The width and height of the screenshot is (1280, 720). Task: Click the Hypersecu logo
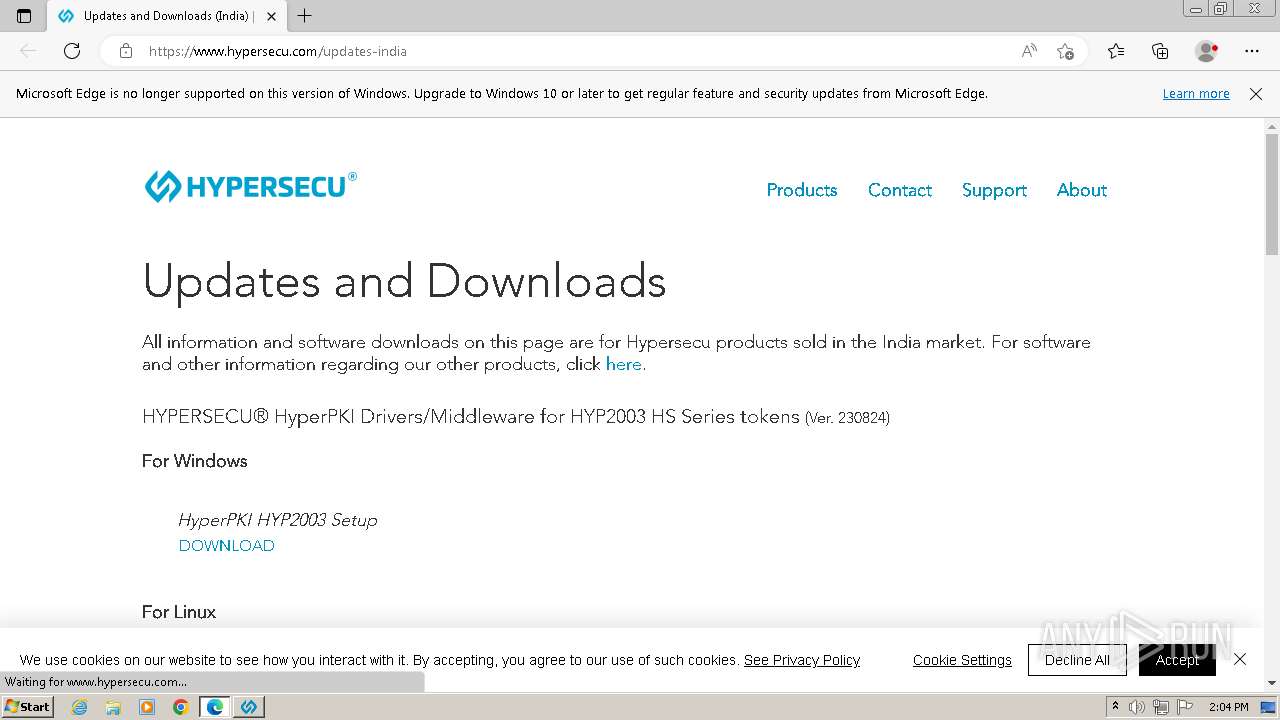coord(250,186)
